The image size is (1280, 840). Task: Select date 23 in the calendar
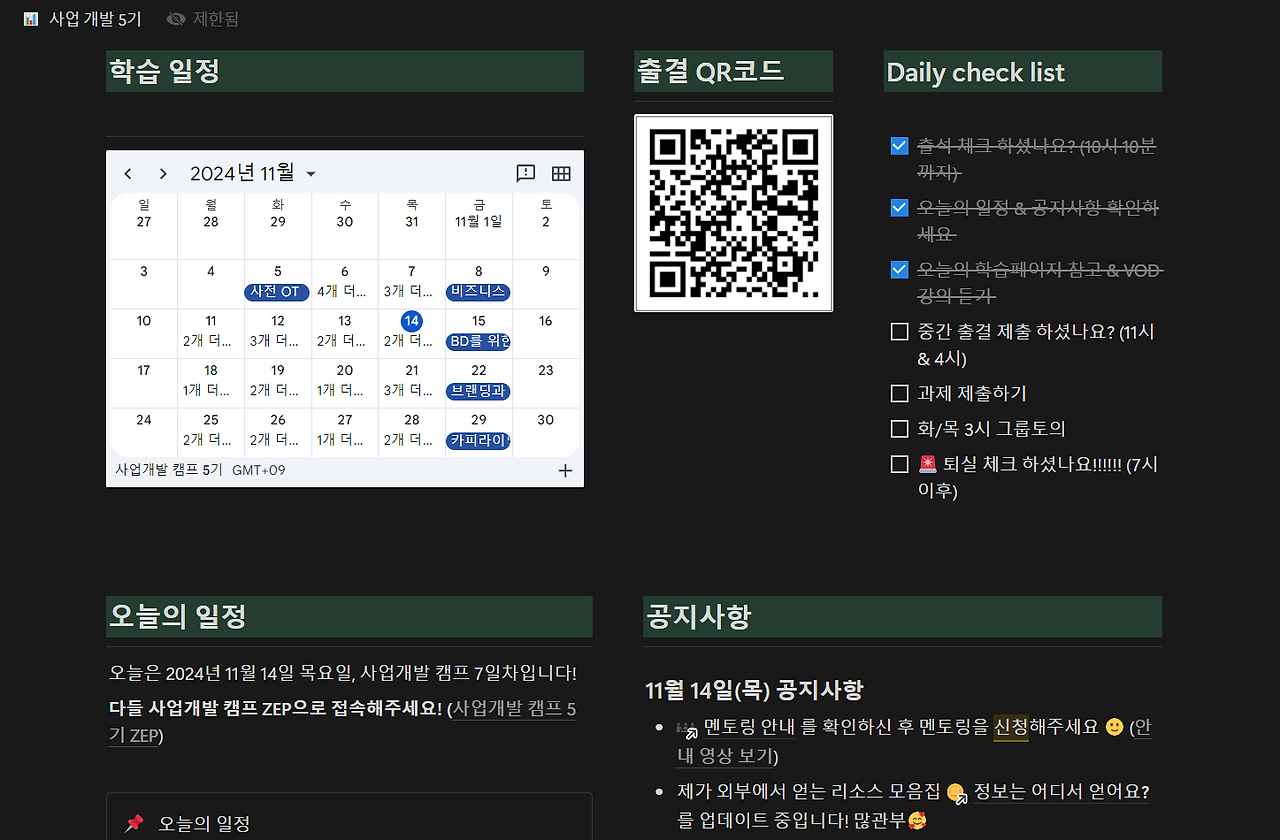point(546,370)
